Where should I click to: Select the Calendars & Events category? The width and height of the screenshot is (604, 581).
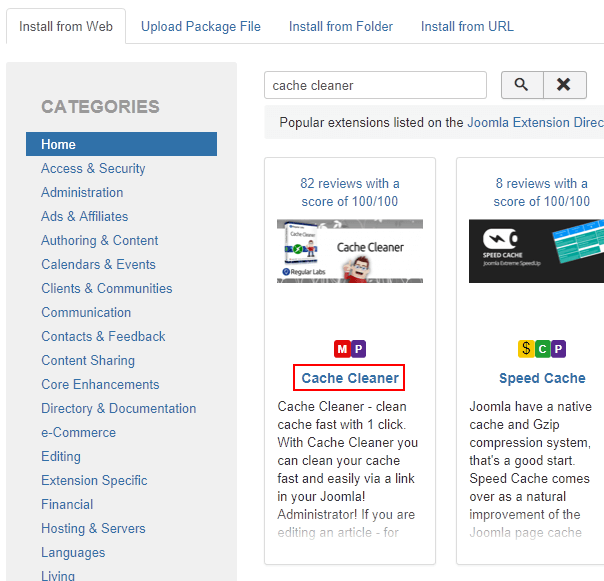coord(98,264)
